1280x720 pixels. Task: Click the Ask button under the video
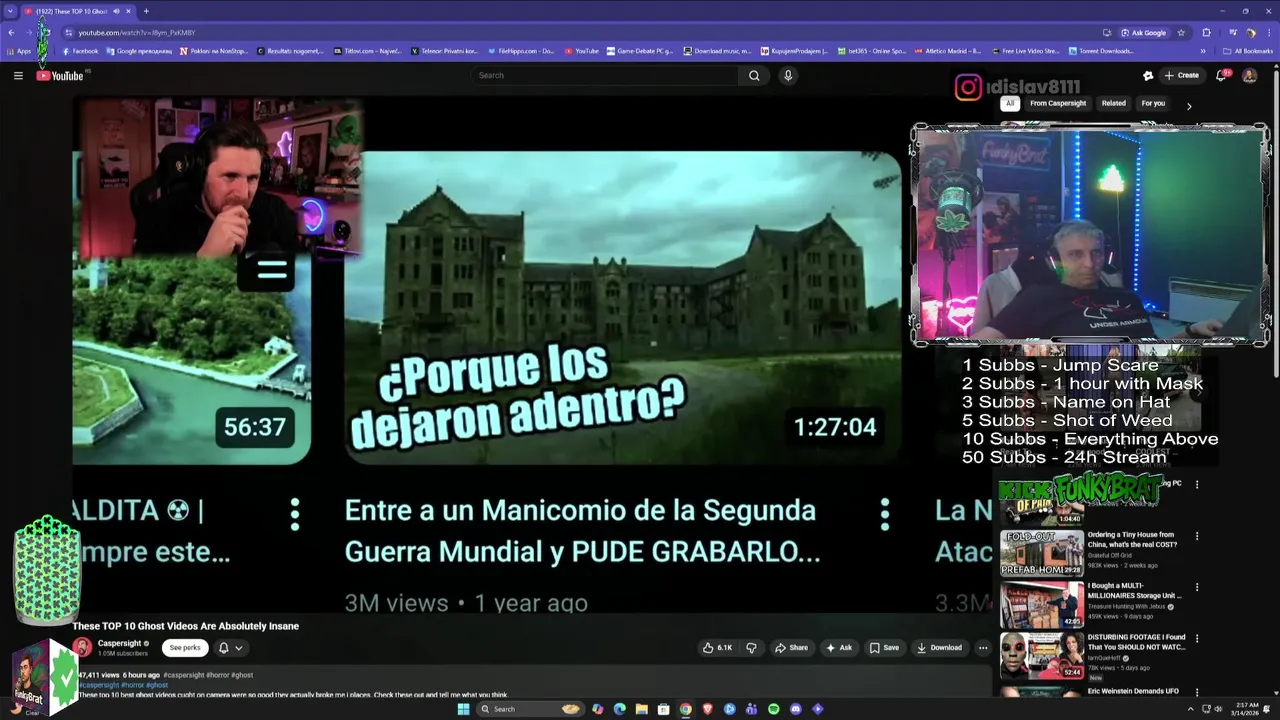(x=838, y=648)
